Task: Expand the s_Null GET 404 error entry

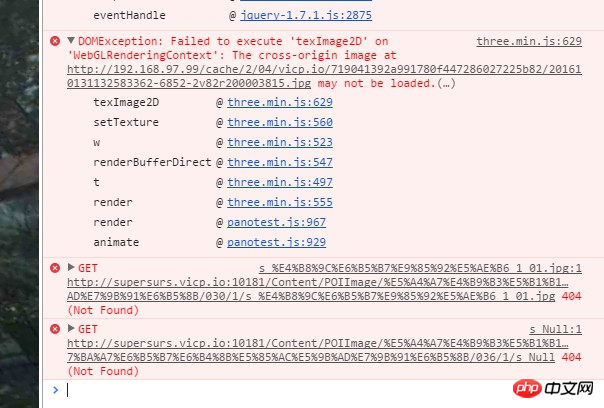Action: tap(71, 328)
